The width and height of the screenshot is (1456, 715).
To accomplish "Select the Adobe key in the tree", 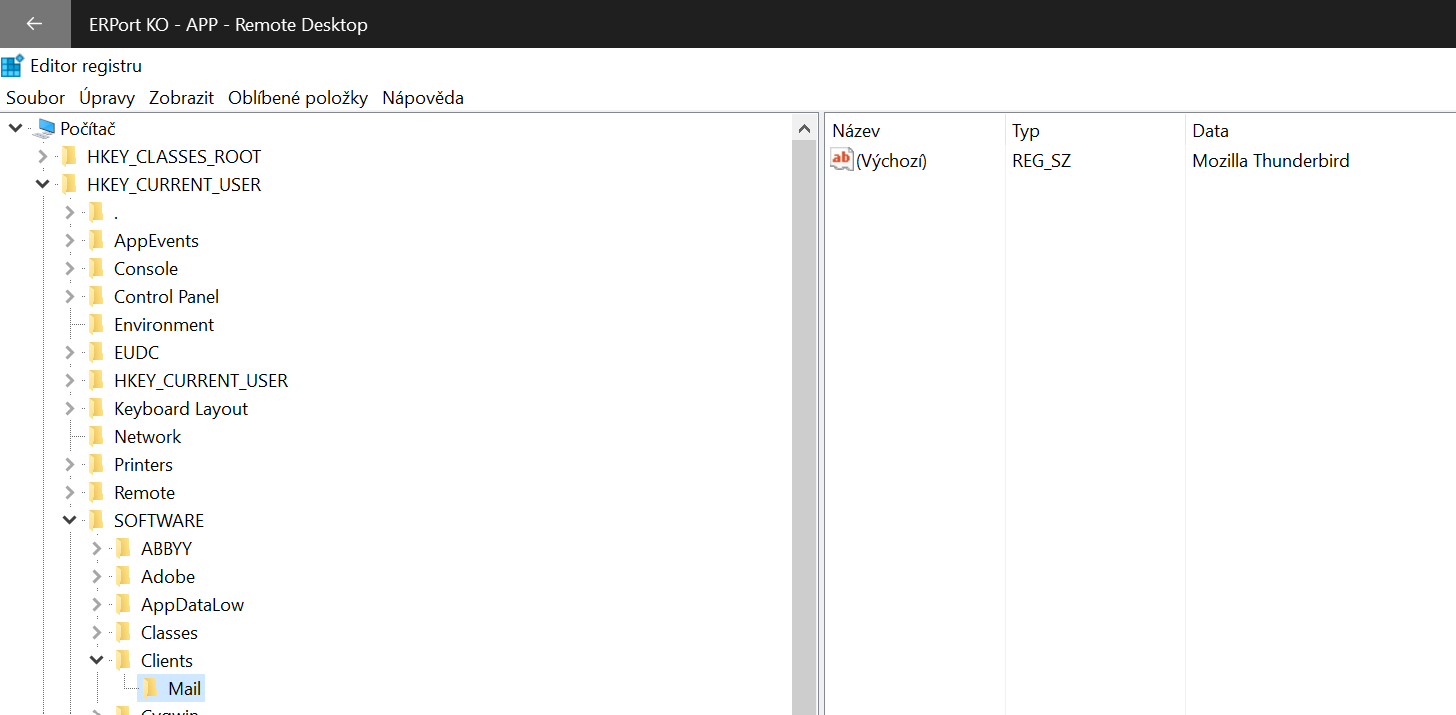I will [x=167, y=577].
